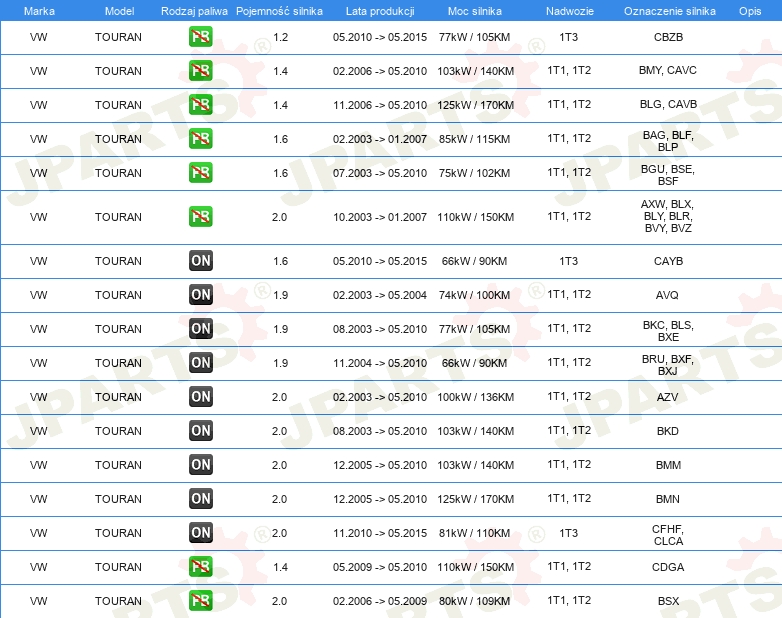Viewport: 782px width, 618px height.
Task: Click the Marka column header
Action: pos(39,11)
